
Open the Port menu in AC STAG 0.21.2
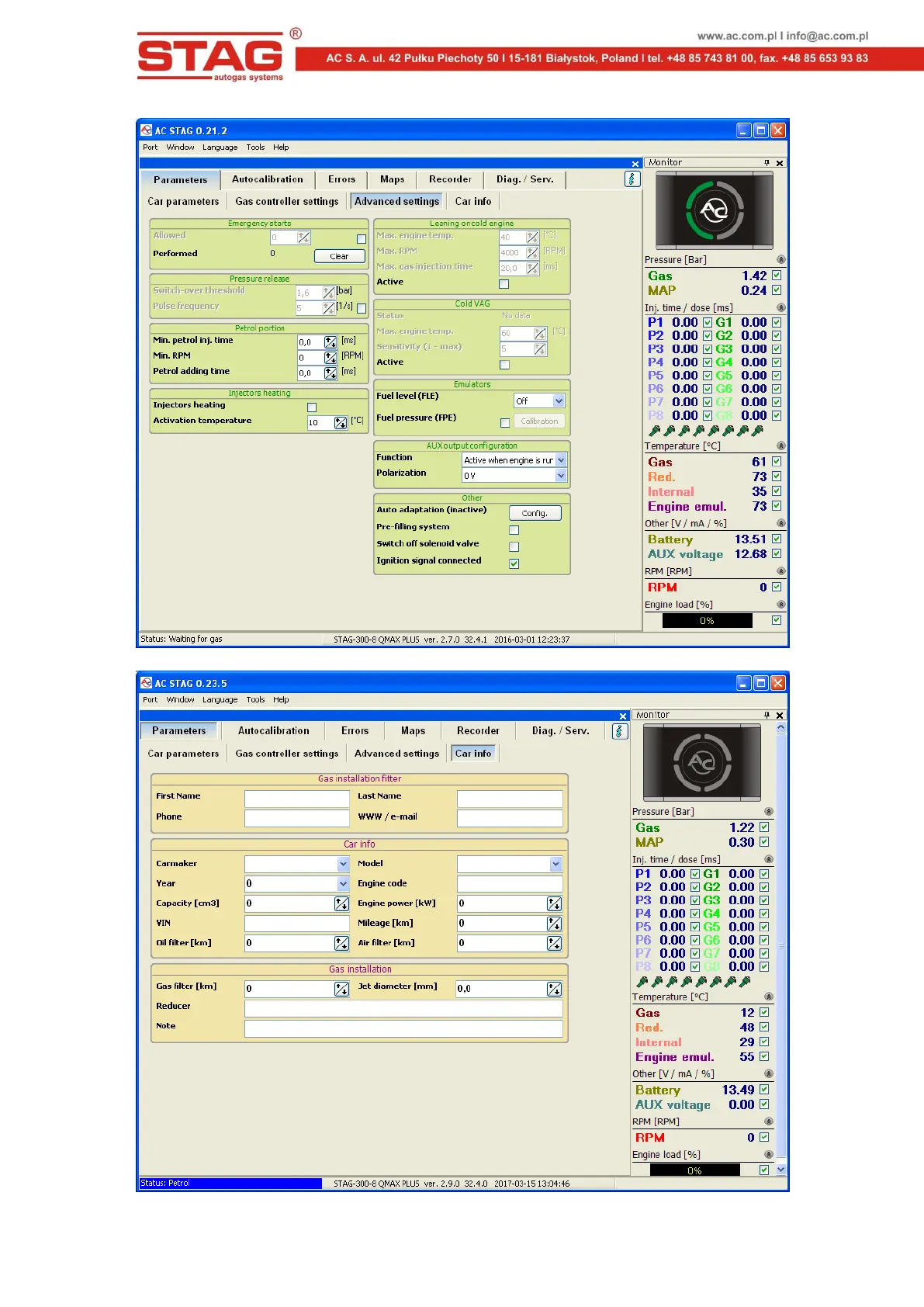(x=150, y=147)
